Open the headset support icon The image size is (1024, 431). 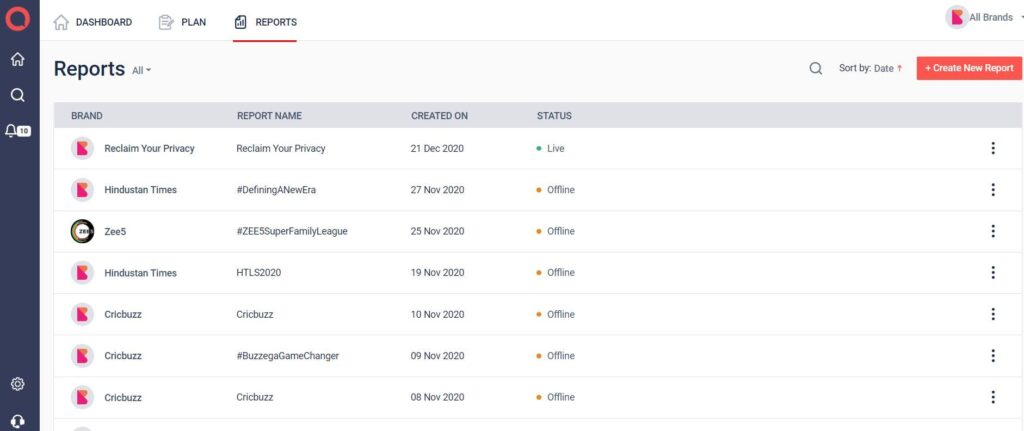point(18,422)
